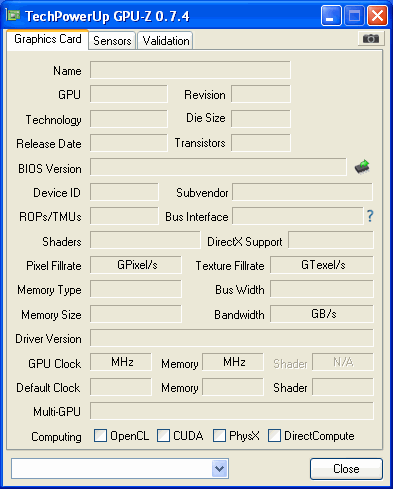
Task: Close window with red X button
Action: pos(377,16)
